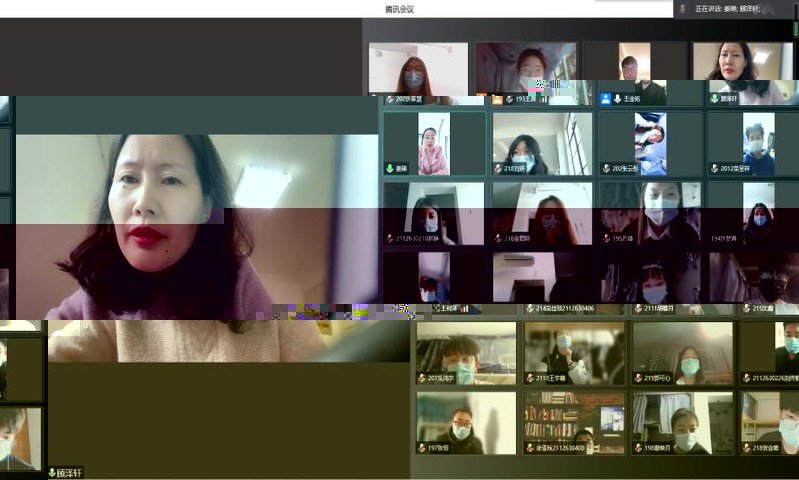Click muted mic icon beside 2110 label
Screen dimensions: 799x480
pos(530,378)
